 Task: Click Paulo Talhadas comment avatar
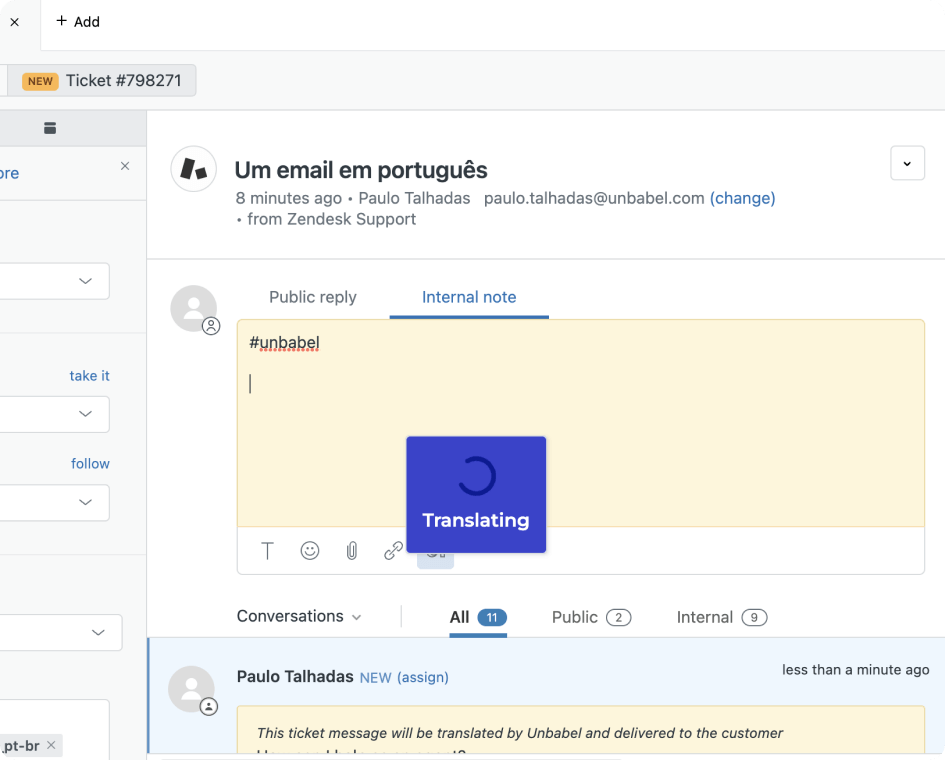coord(192,689)
